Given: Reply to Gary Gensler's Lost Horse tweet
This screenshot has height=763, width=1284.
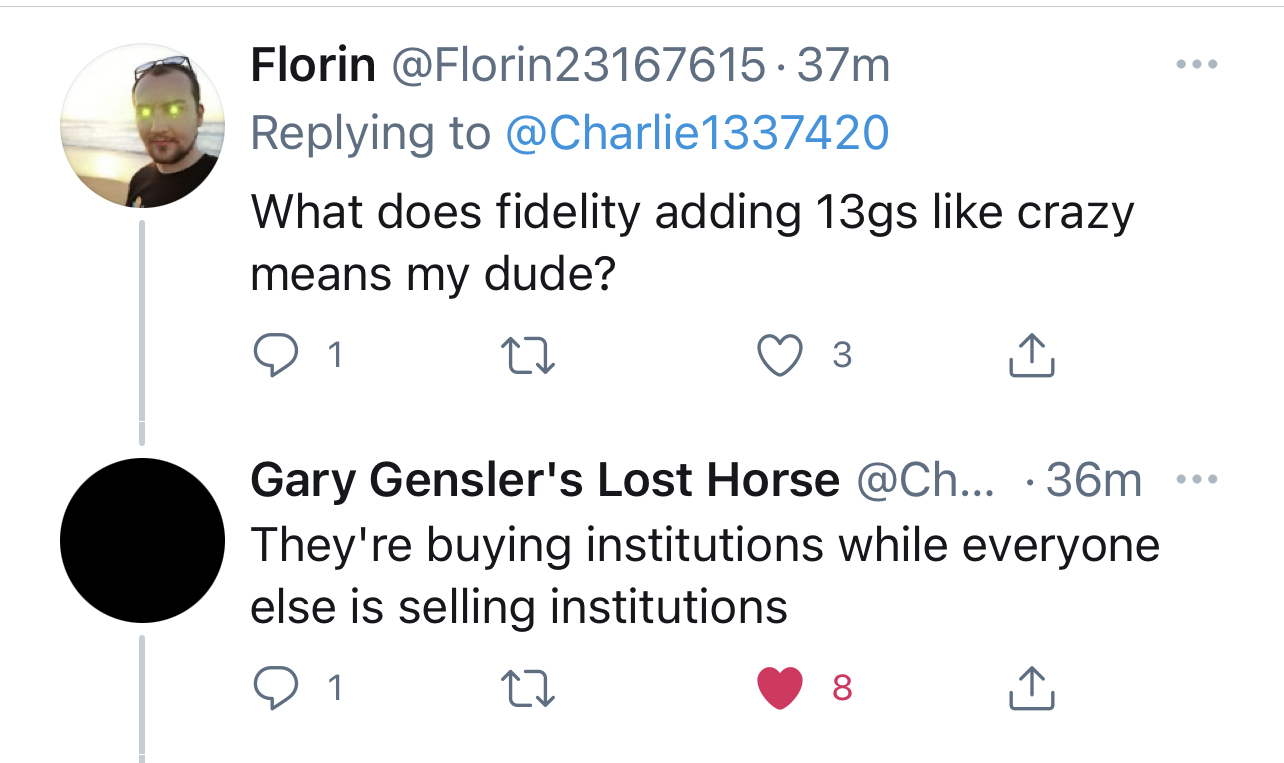Looking at the screenshot, I should click(273, 688).
